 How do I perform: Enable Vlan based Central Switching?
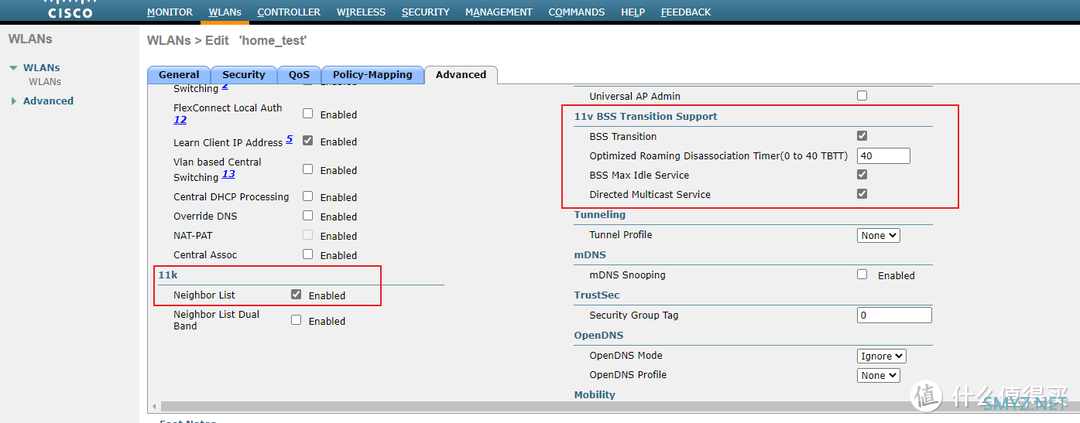(x=308, y=169)
